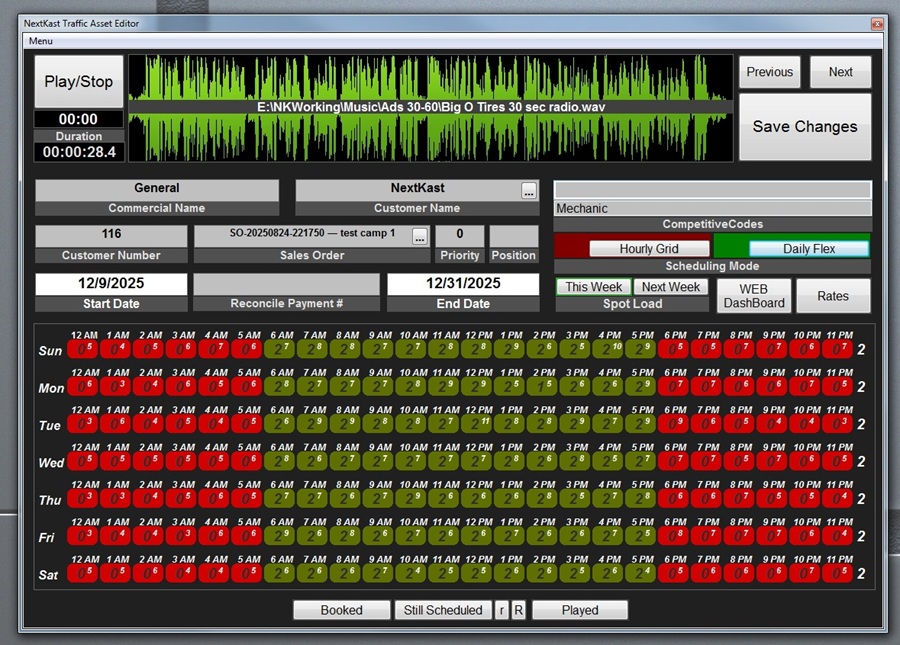Open the Menu in menu bar

41,41
